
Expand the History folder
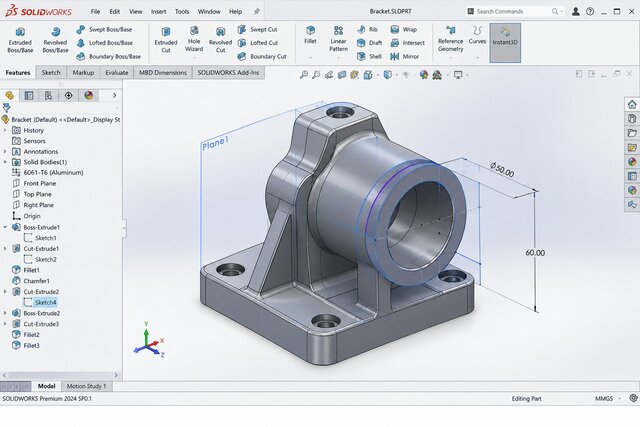[x=5, y=130]
